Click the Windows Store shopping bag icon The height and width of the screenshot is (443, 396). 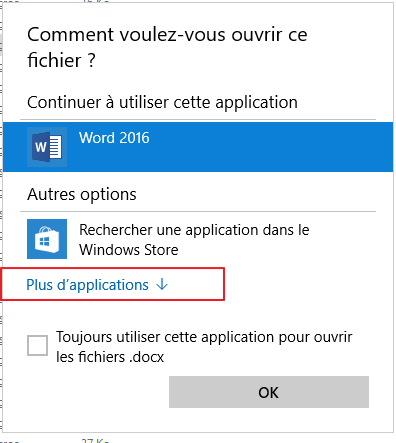click(x=47, y=239)
